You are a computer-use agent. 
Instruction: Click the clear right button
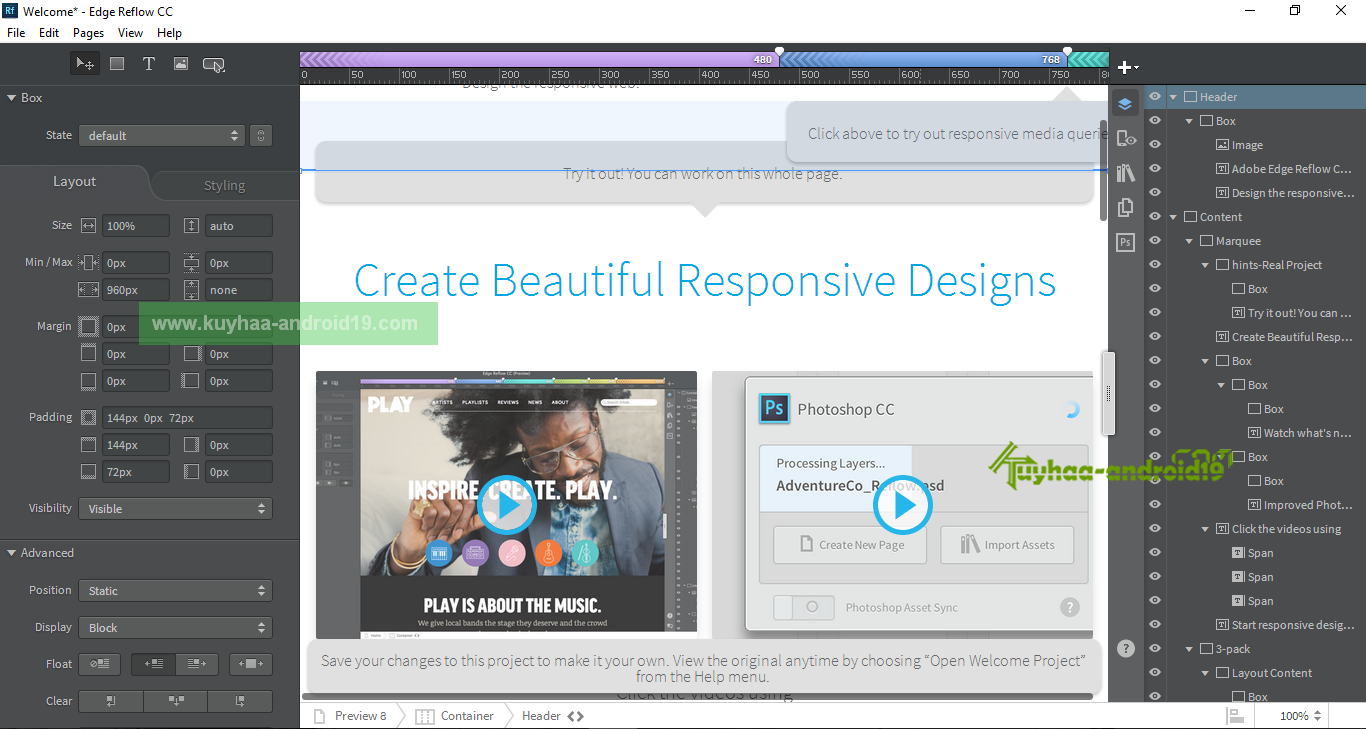click(240, 701)
